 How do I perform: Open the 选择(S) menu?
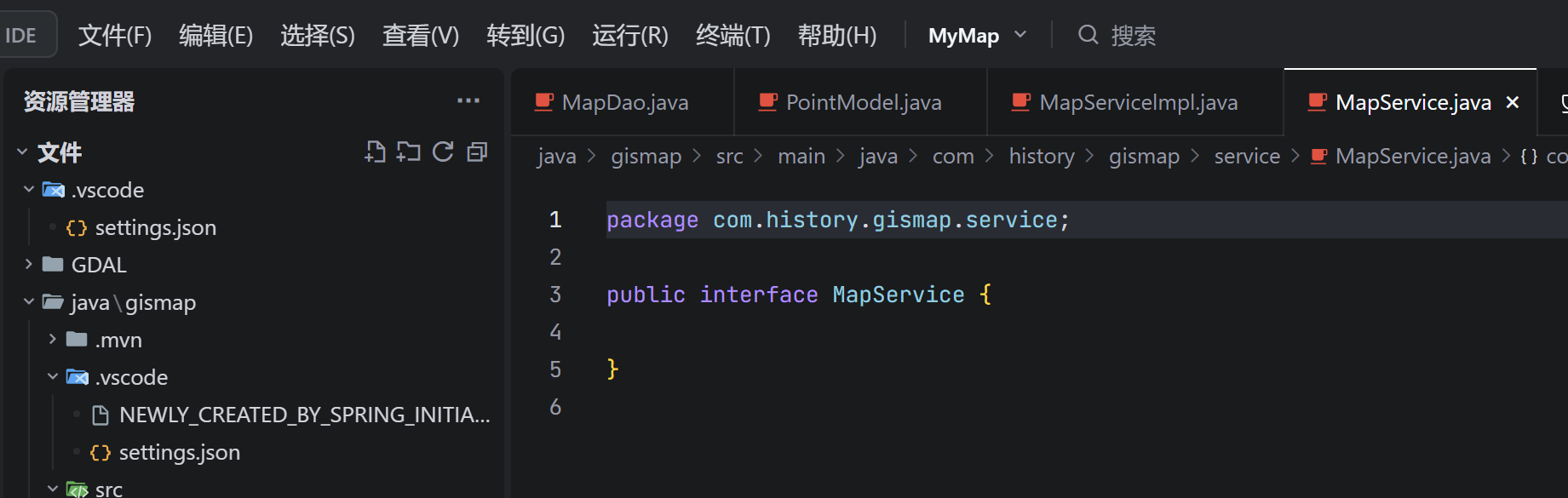[317, 36]
